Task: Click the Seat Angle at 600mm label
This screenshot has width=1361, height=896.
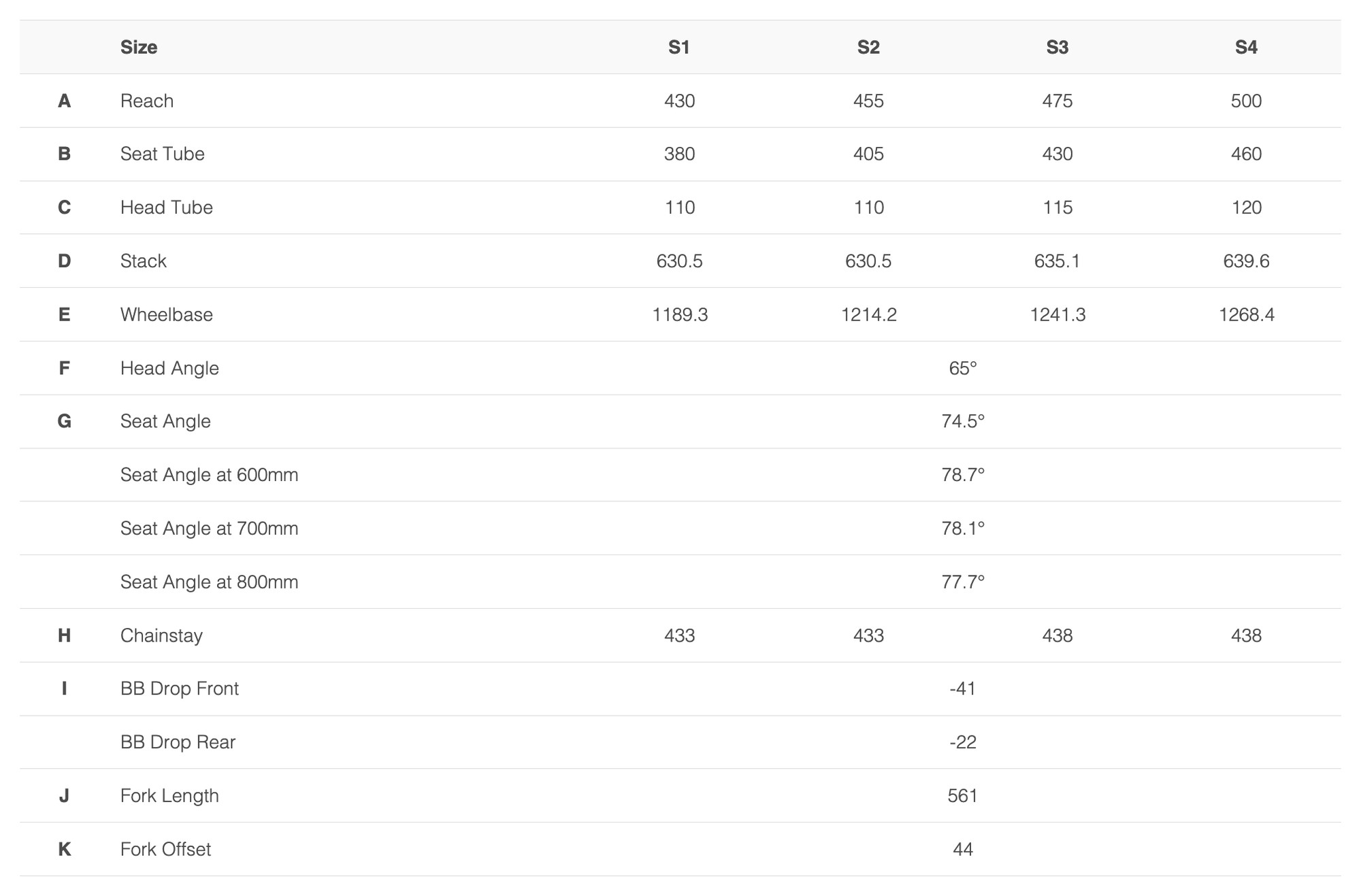Action: 210,475
